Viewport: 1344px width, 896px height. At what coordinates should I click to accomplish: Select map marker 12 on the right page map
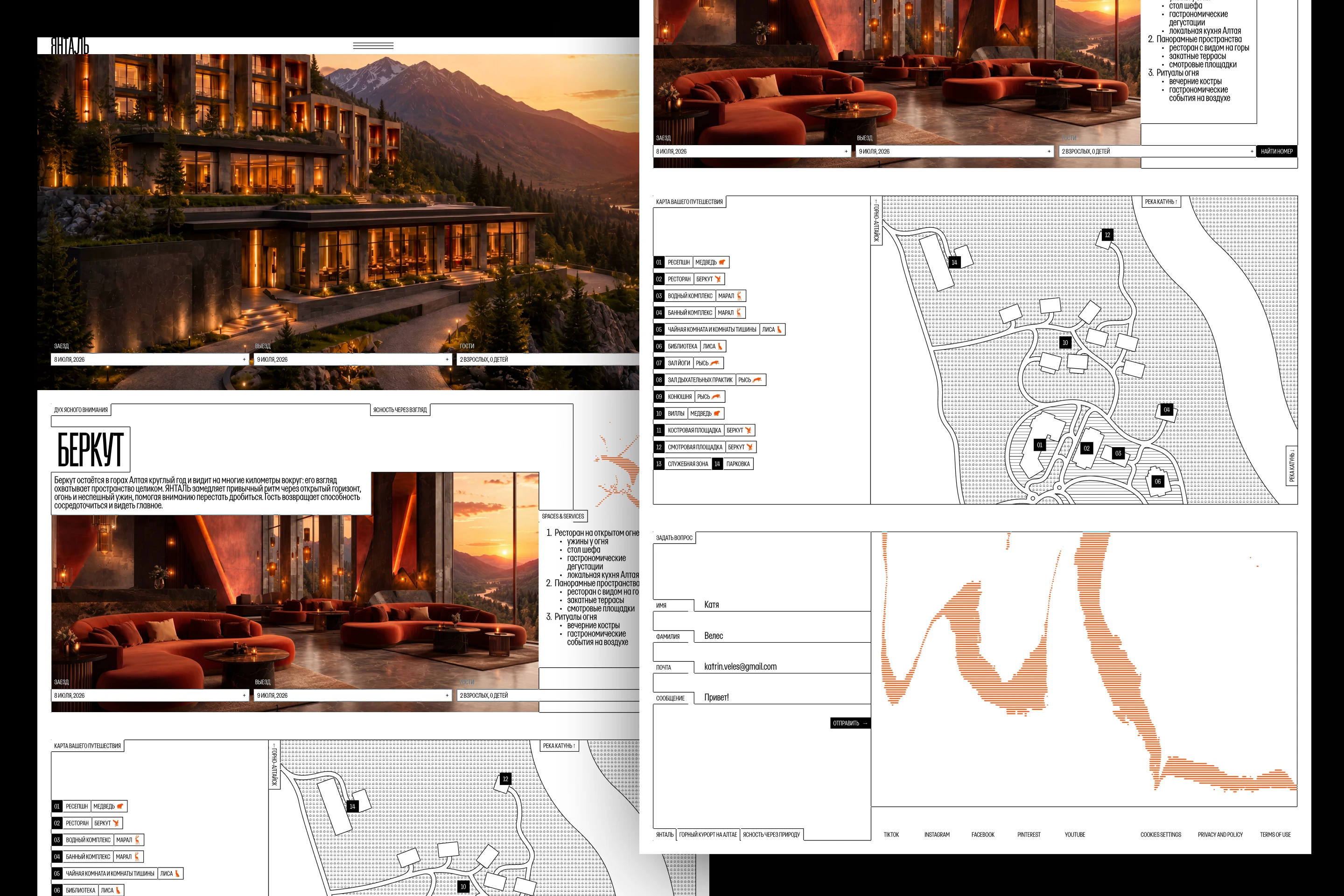[1107, 235]
